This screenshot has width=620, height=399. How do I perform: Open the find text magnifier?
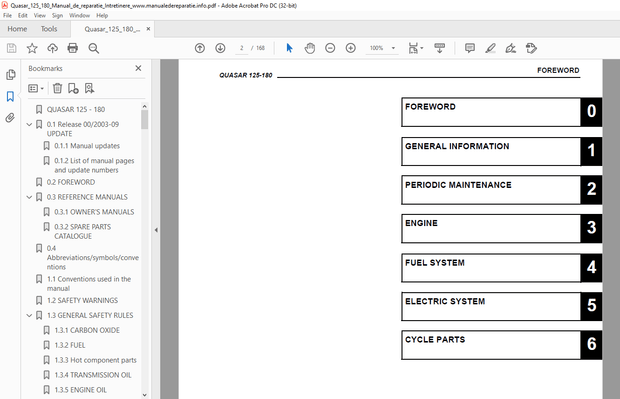point(94,48)
